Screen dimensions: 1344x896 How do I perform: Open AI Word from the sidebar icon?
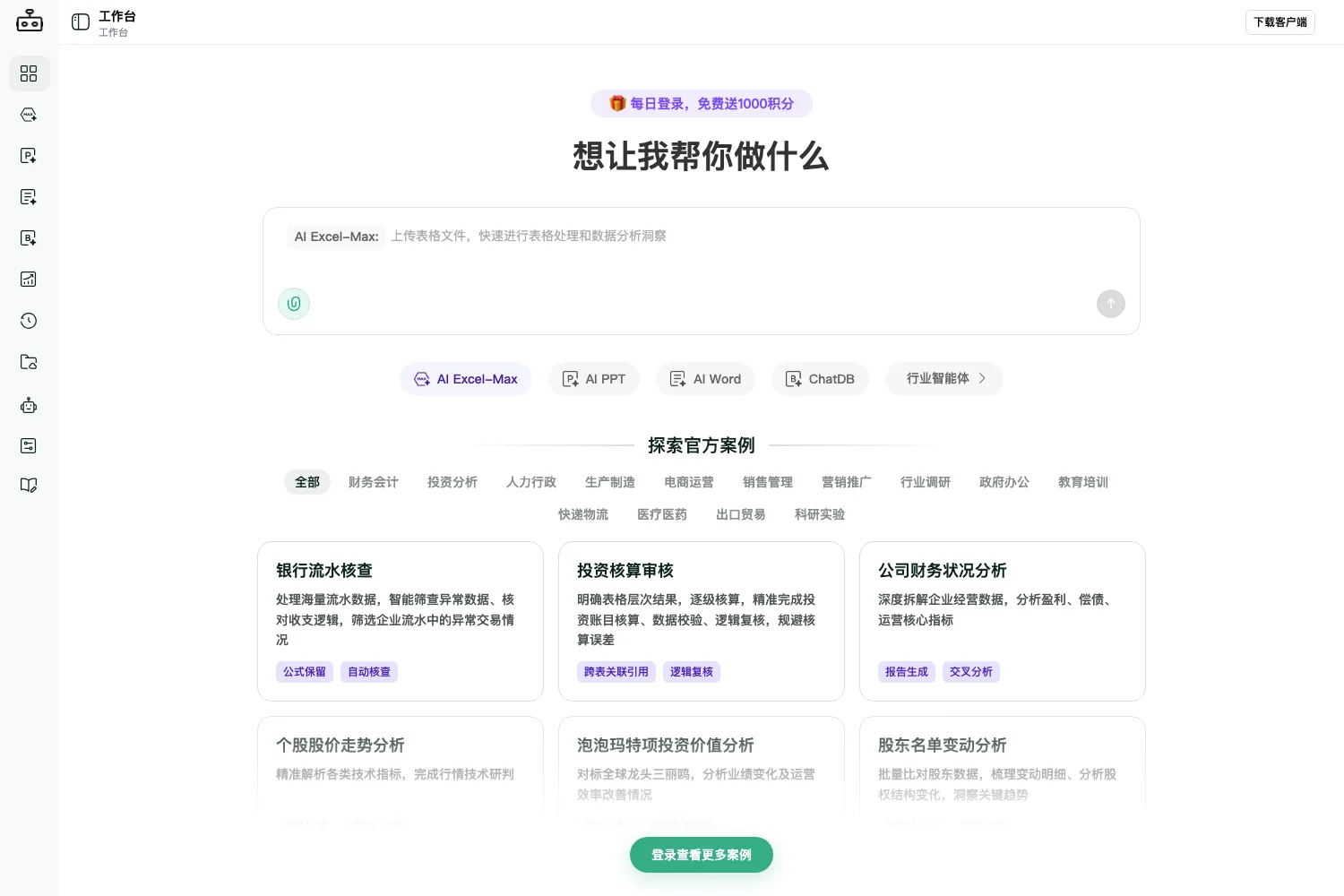(29, 197)
